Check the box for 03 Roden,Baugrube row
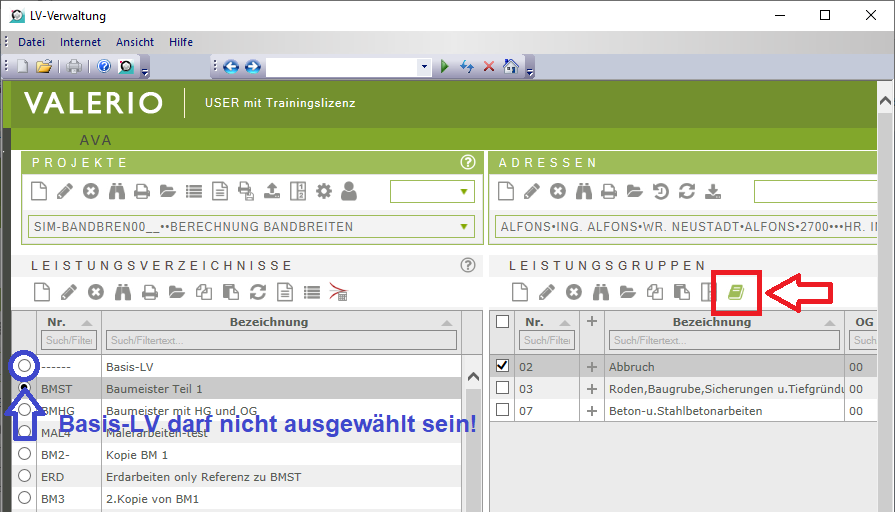Viewport: 895px width, 512px height. pos(503,388)
